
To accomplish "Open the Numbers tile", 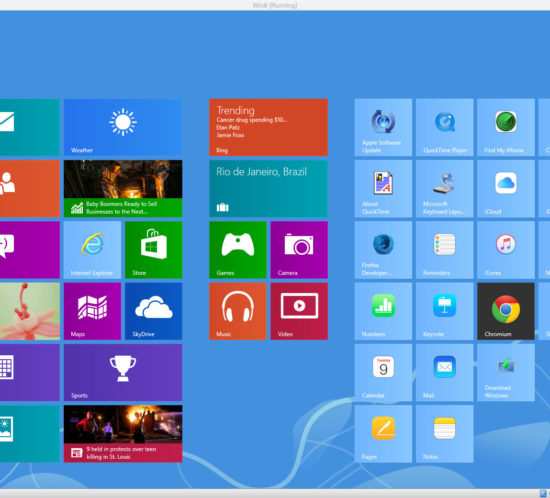I will pos(383,311).
